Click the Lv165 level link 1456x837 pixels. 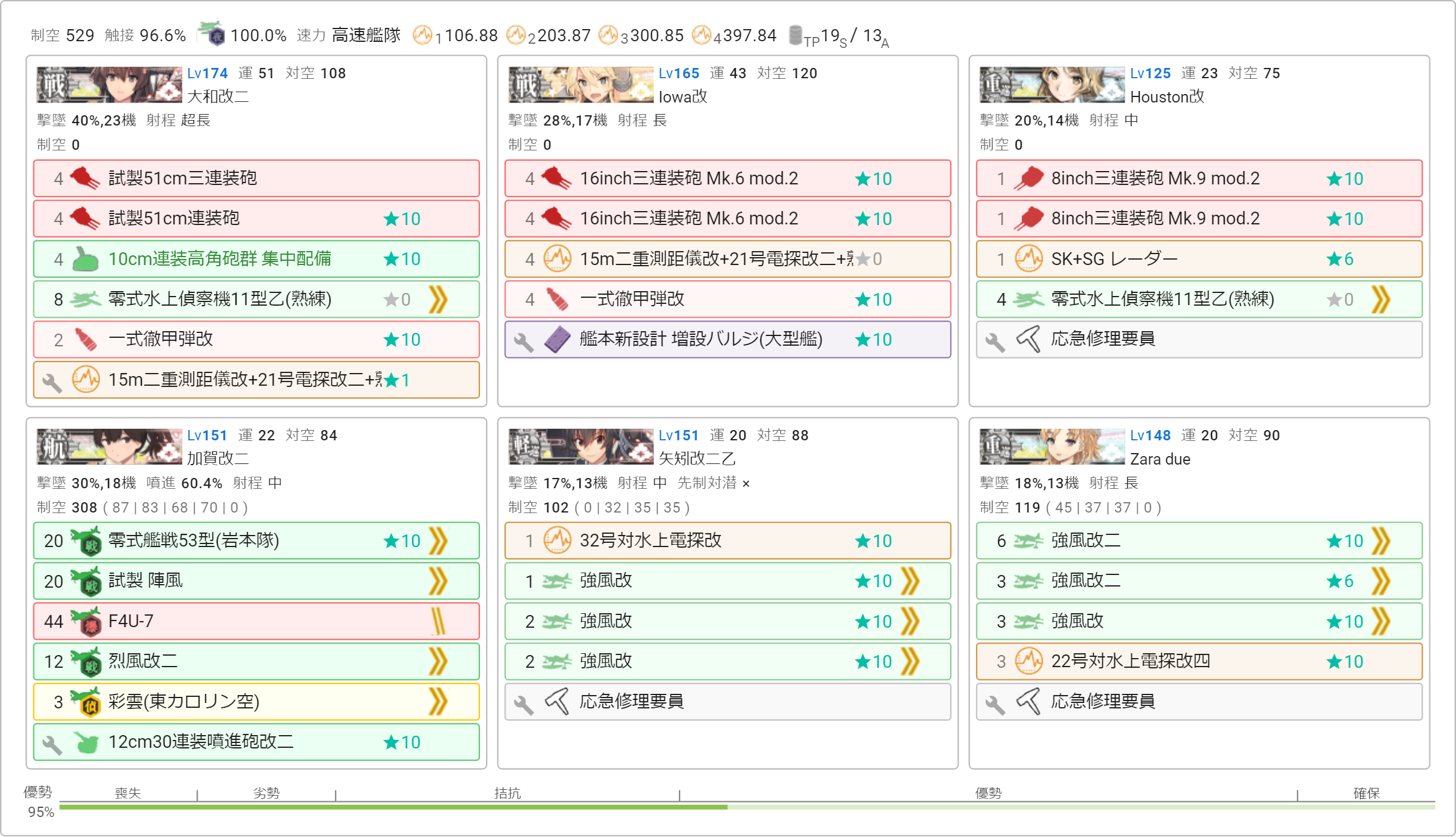tap(679, 73)
